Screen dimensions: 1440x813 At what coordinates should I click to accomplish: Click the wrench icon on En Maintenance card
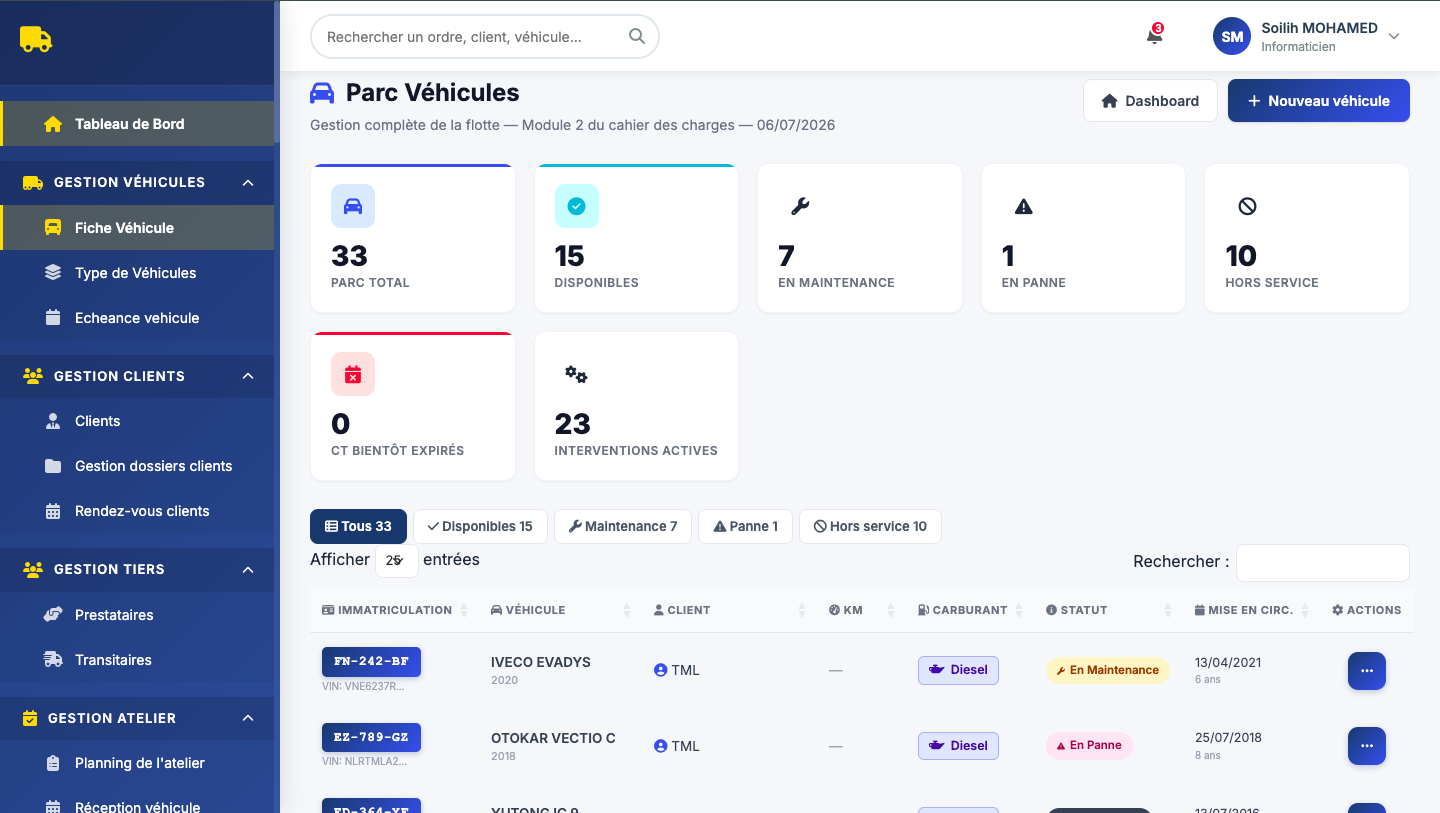pyautogui.click(x=800, y=206)
